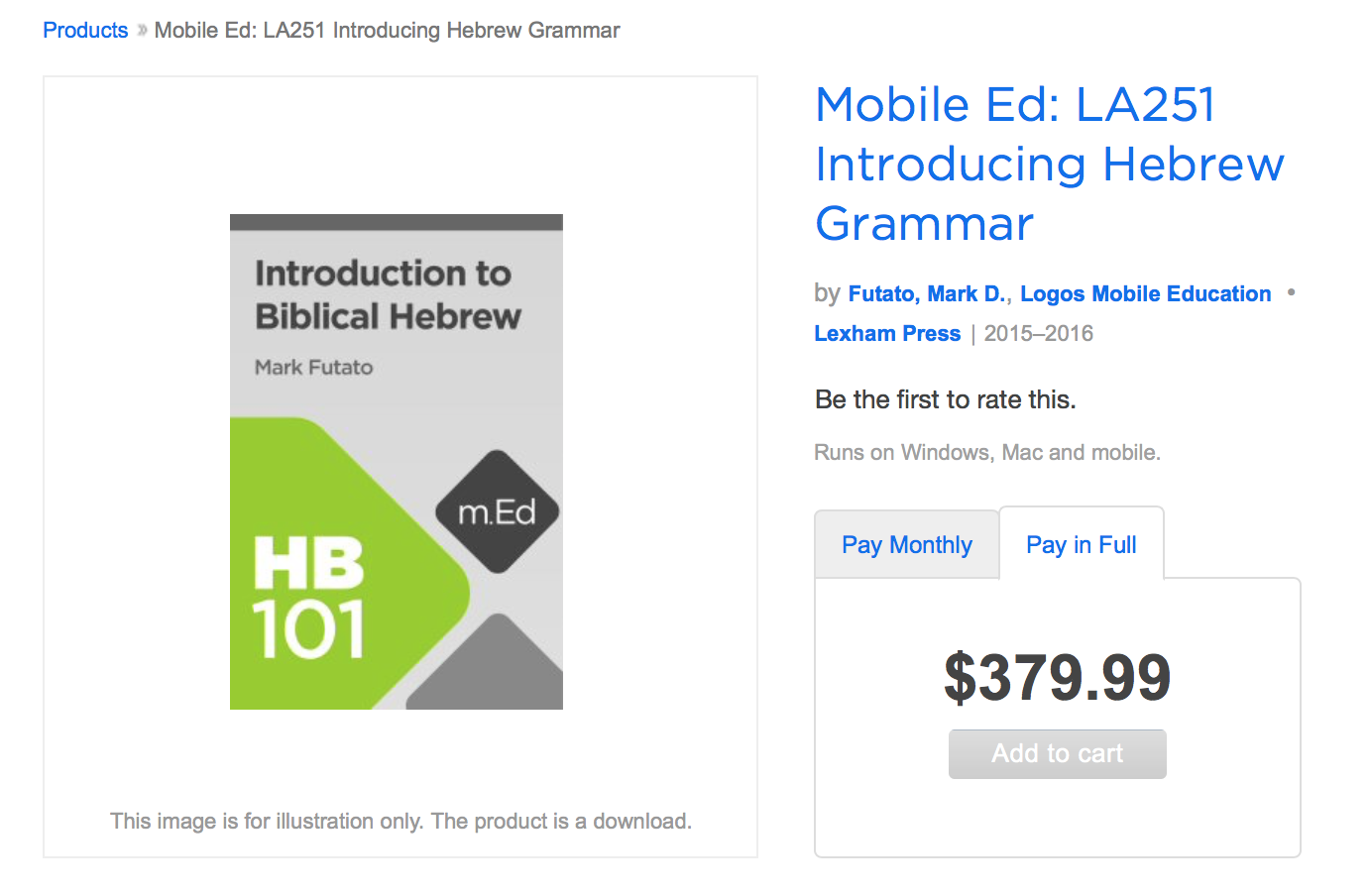Screen dimensions: 1370x896
Task: Click 'Be the first to rate this'
Action: (x=945, y=399)
